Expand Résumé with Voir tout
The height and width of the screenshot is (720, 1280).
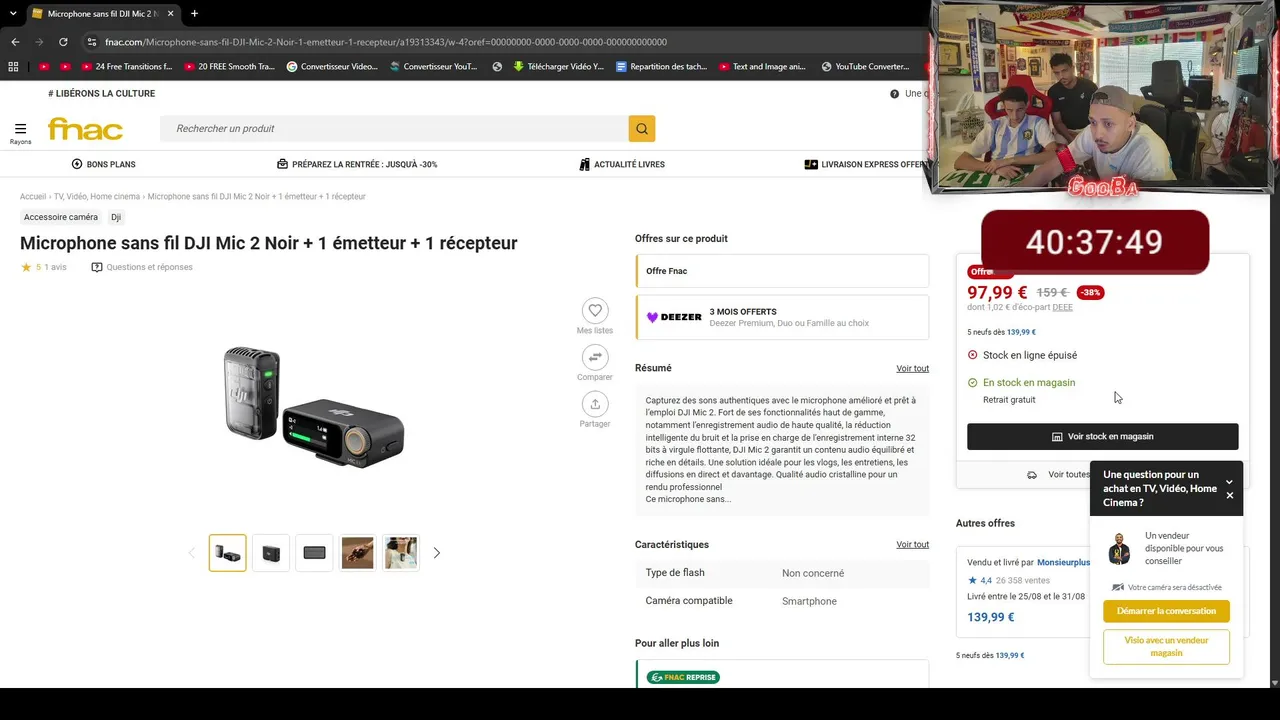[x=912, y=369]
